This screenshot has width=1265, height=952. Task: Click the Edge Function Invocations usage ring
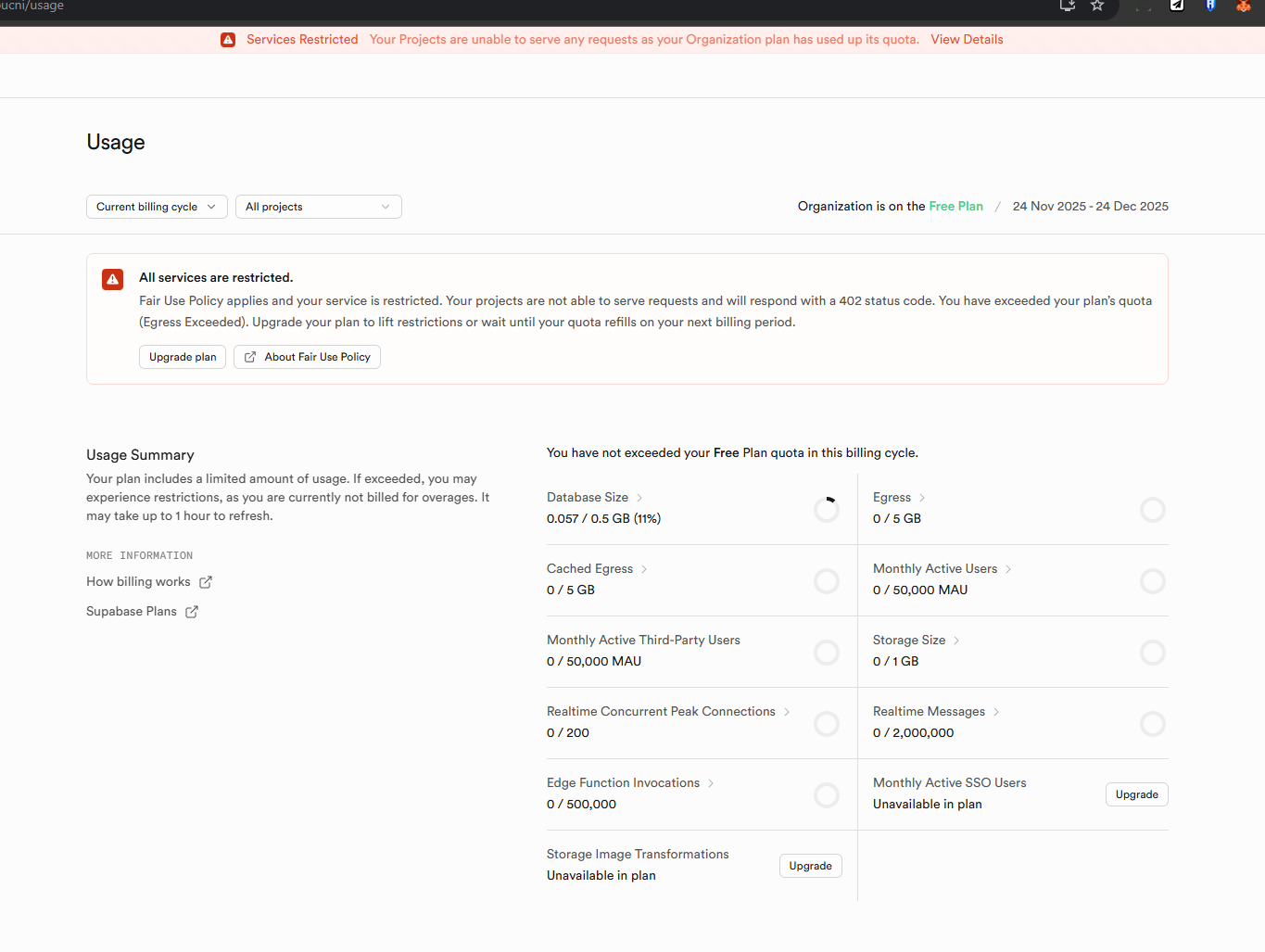pyautogui.click(x=827, y=794)
